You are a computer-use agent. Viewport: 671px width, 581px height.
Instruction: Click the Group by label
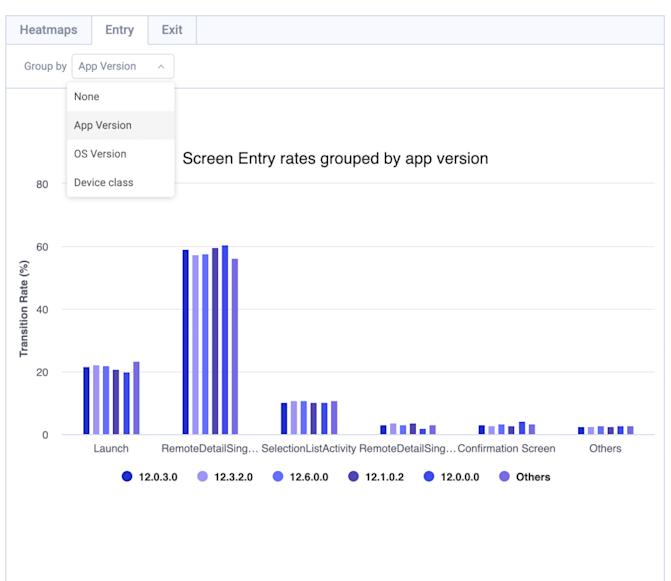pos(45,66)
